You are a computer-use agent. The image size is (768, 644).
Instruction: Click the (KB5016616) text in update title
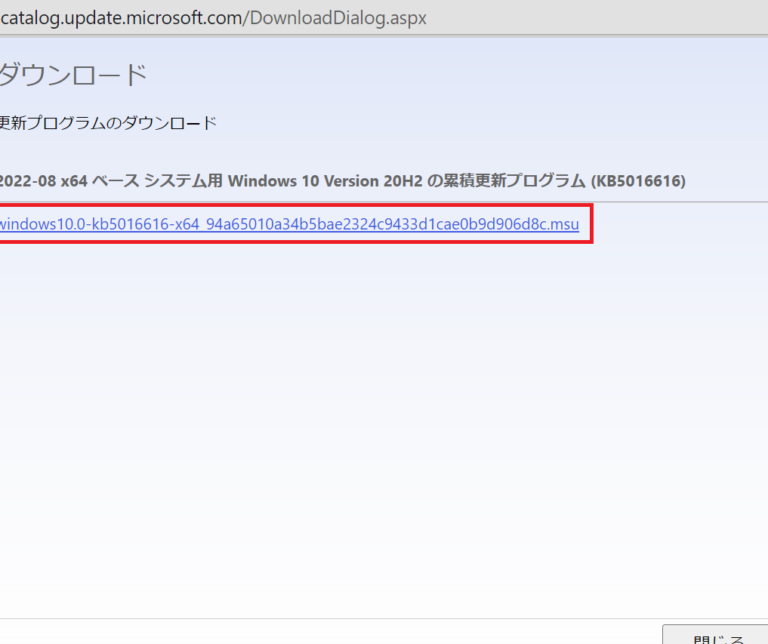pos(638,180)
